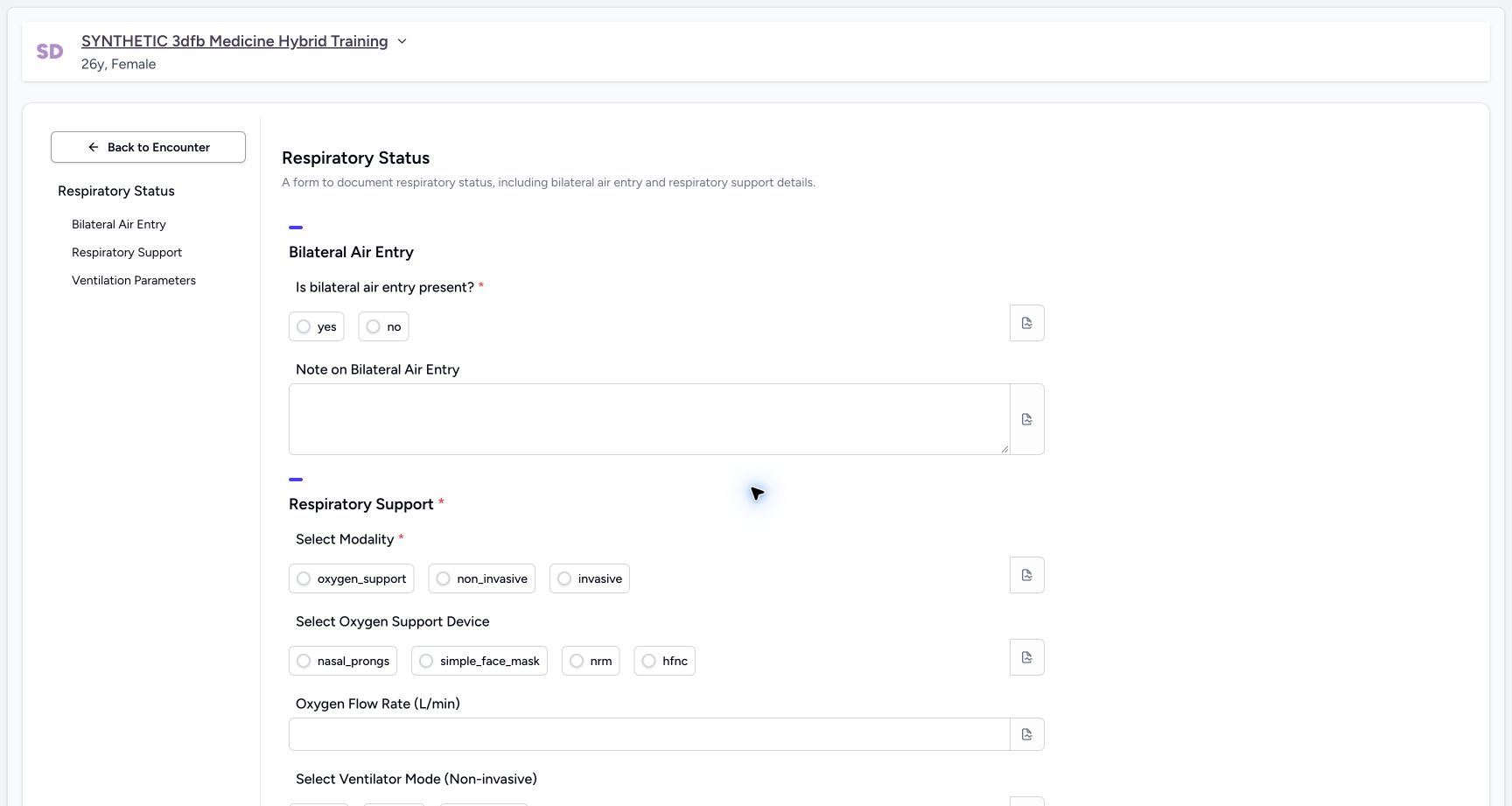The height and width of the screenshot is (806, 1512).
Task: Click note icon next to Bilateral Air Entry textarea
Action: tap(1027, 419)
